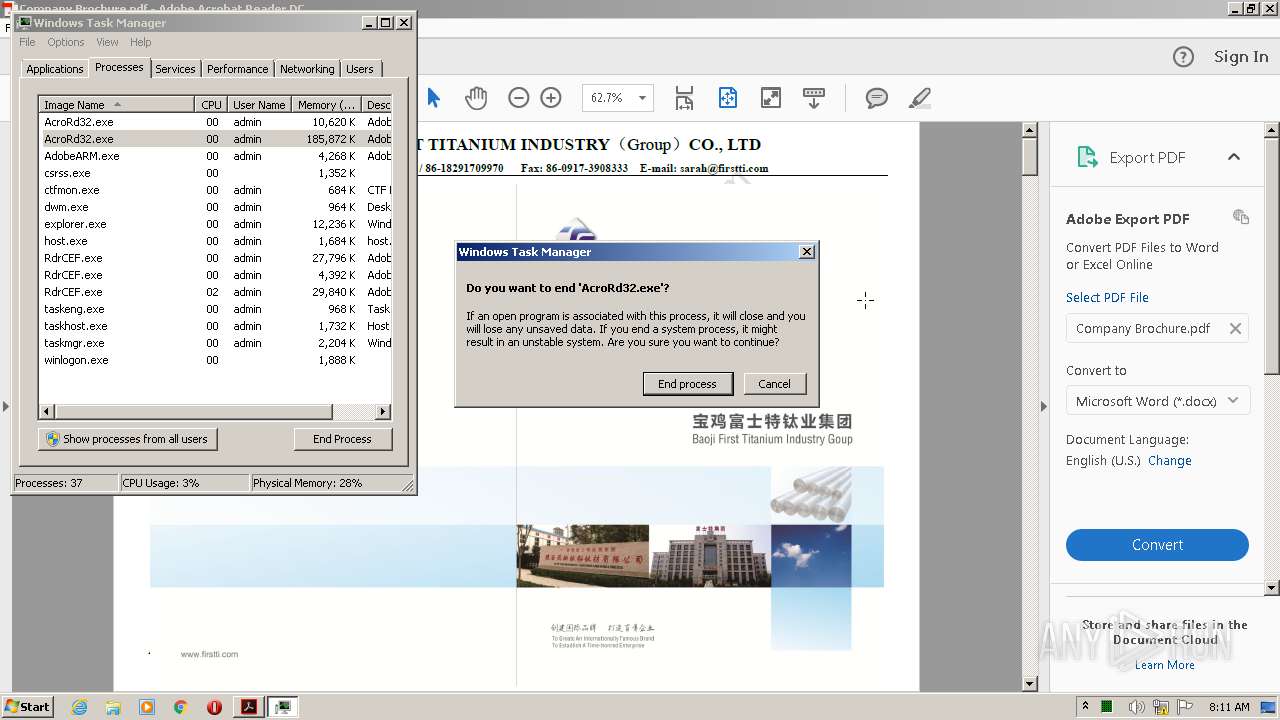Click the Fit to one full page icon
Image resolution: width=1280 pixels, height=720 pixels.
click(728, 97)
